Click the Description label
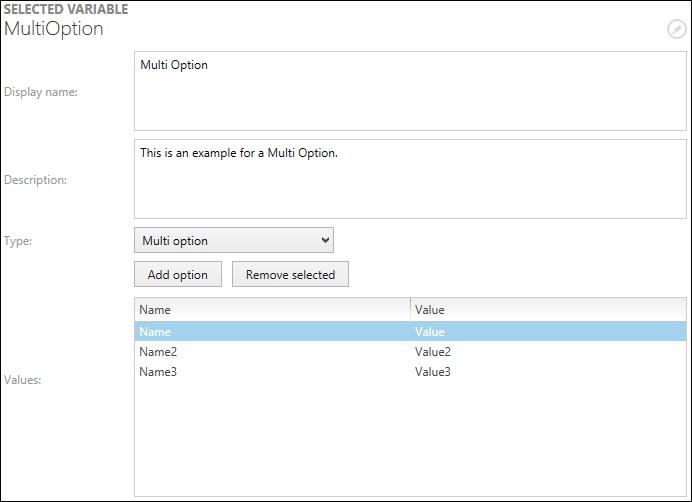Image resolution: width=692 pixels, height=502 pixels. pos(35,180)
